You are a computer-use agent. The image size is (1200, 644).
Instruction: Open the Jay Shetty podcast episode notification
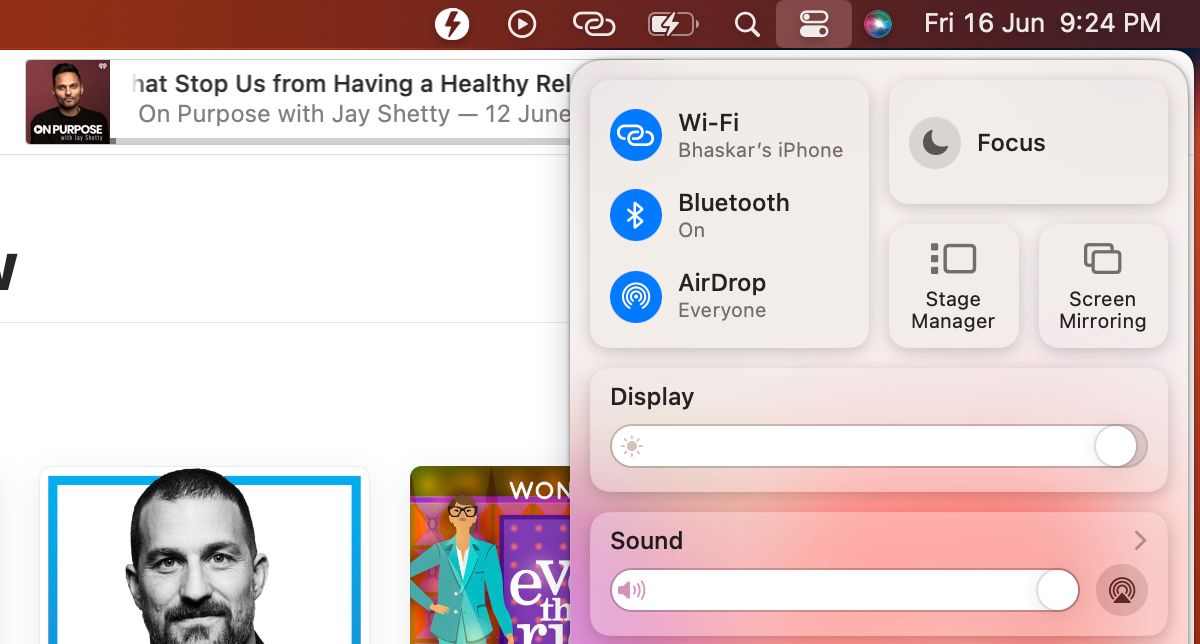click(330, 98)
